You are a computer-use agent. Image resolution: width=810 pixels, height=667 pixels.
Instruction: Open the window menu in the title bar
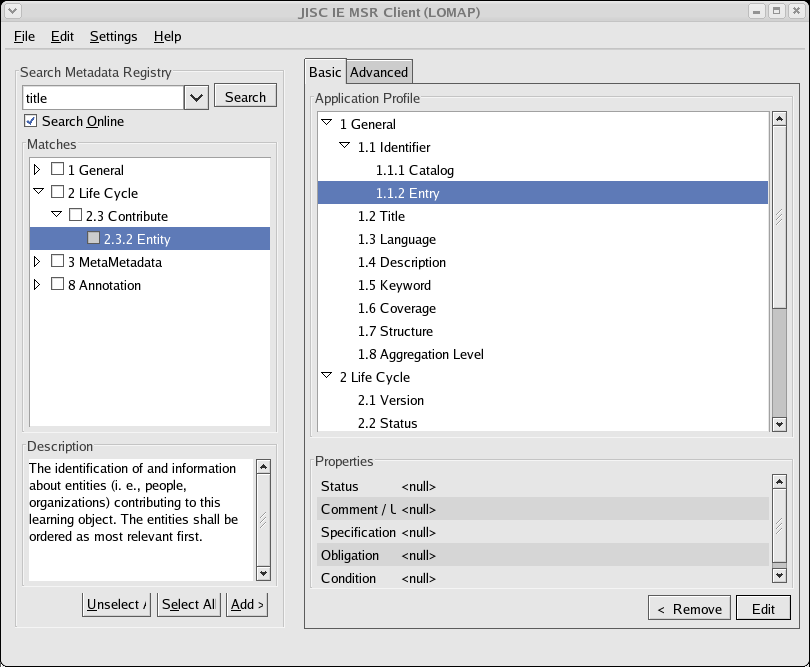click(13, 11)
